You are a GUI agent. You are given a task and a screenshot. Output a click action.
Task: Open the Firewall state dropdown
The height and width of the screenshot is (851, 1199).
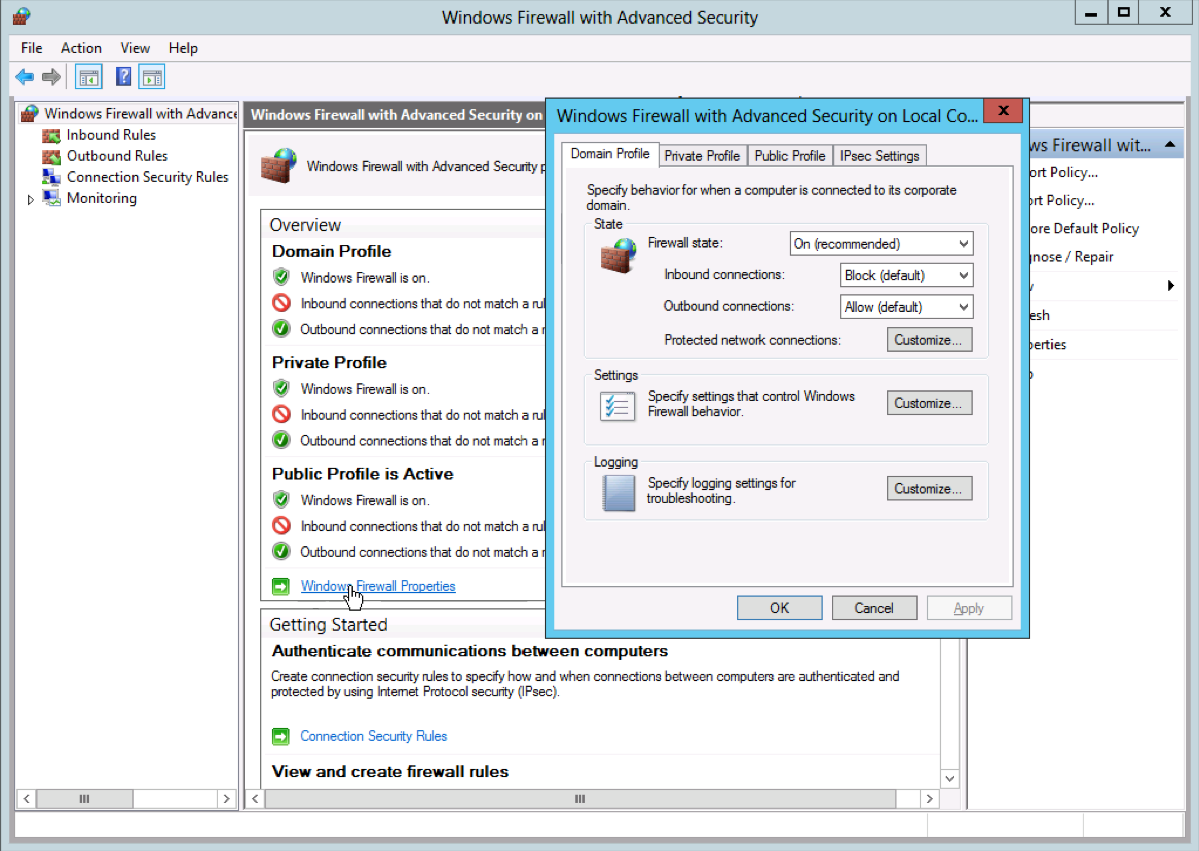click(881, 244)
